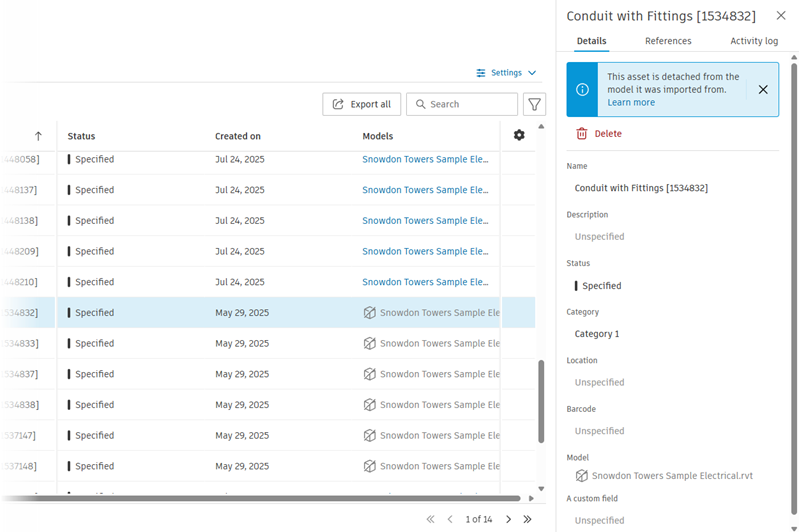The height and width of the screenshot is (532, 800).
Task: Click the Export all button
Action: 362,104
